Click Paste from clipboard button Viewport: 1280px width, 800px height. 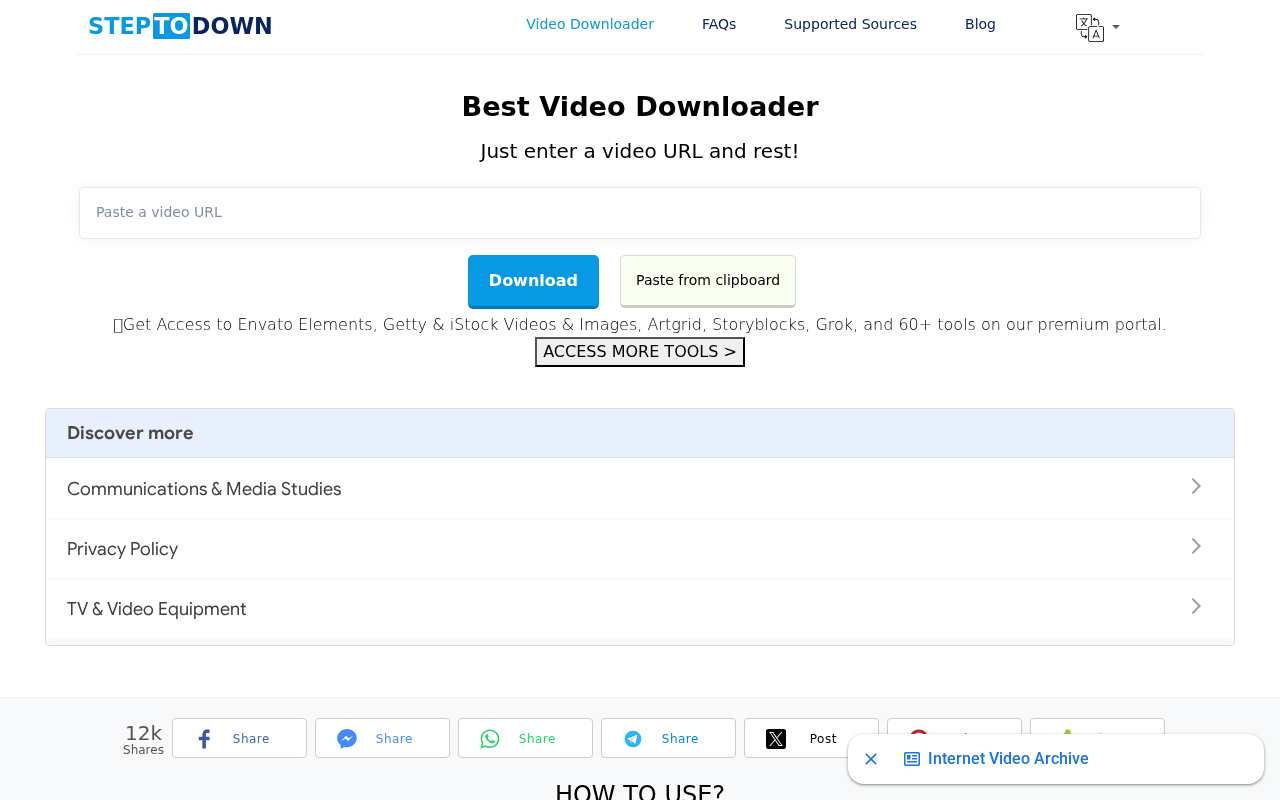point(708,281)
